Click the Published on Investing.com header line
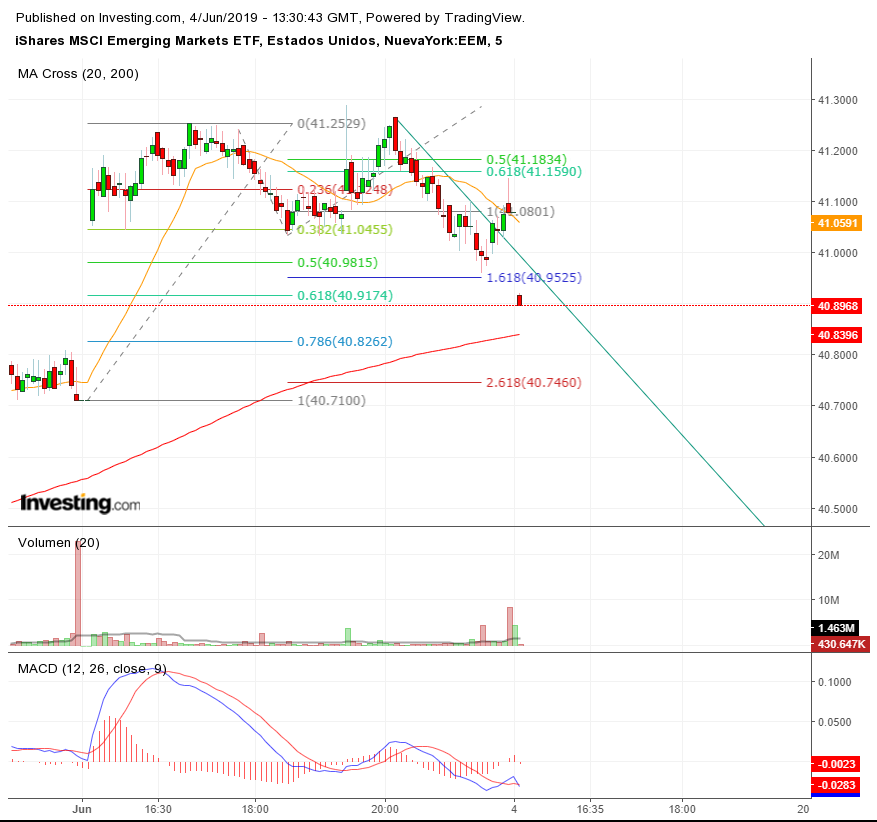The width and height of the screenshot is (877, 822). [270, 17]
